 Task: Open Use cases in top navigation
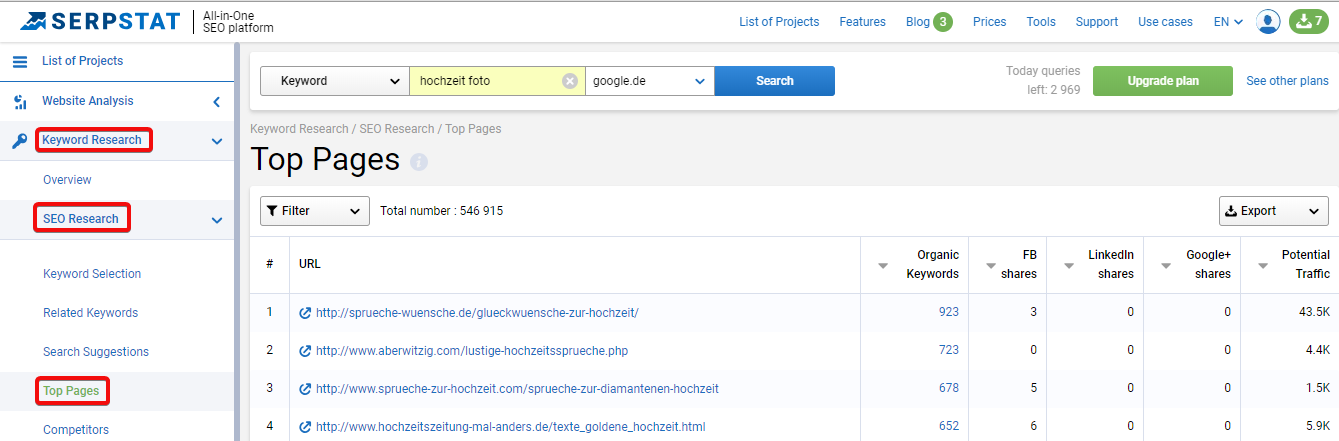point(1165,22)
